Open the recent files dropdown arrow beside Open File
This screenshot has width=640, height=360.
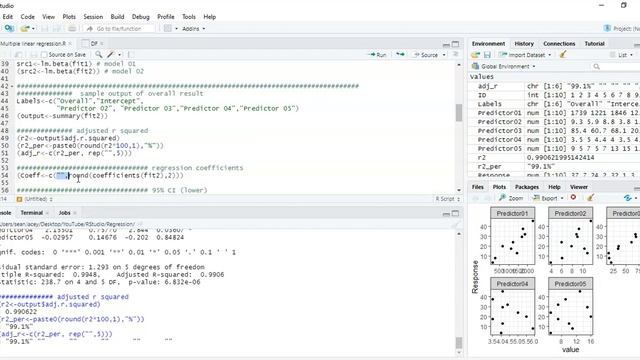(x=33, y=29)
